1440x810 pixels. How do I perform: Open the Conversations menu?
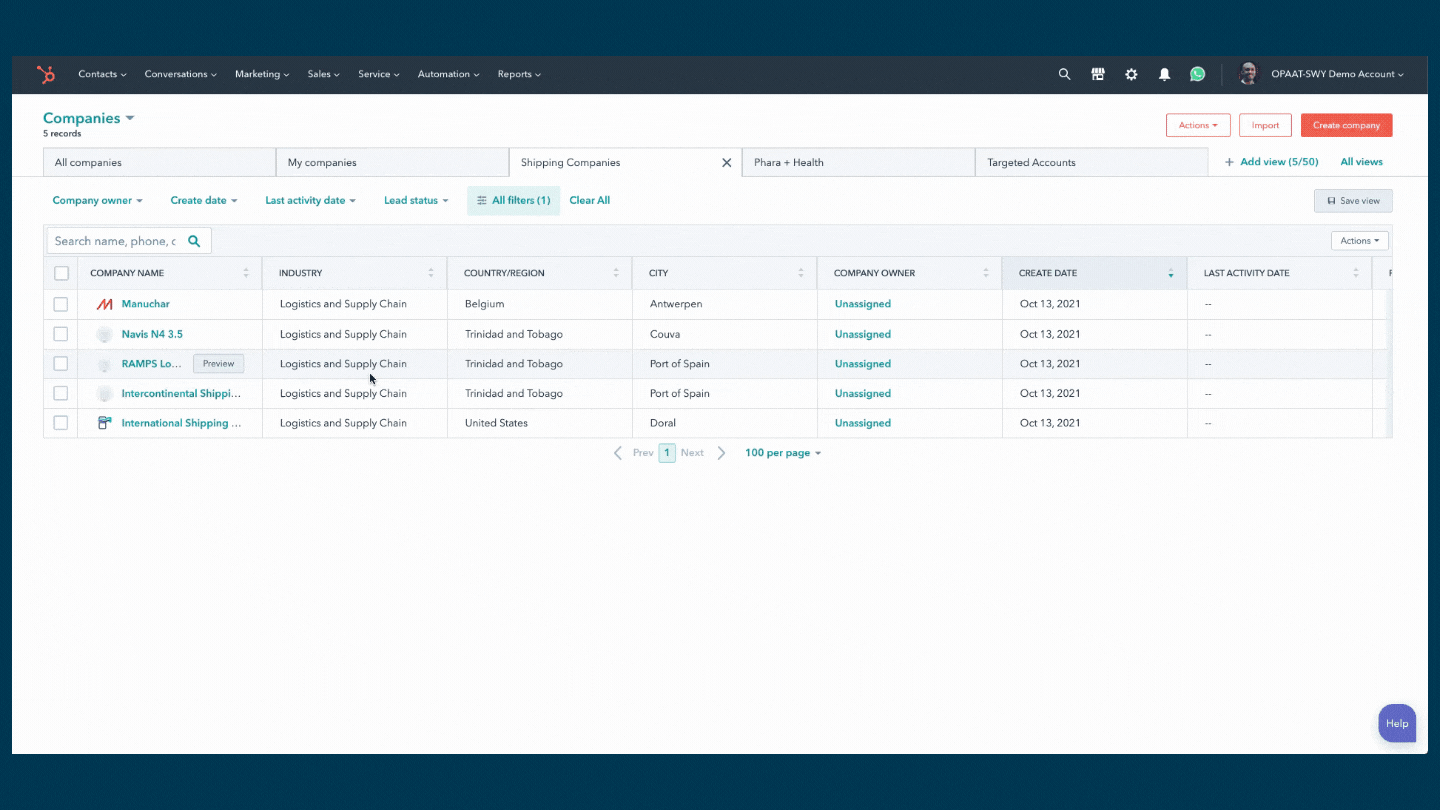click(x=181, y=74)
